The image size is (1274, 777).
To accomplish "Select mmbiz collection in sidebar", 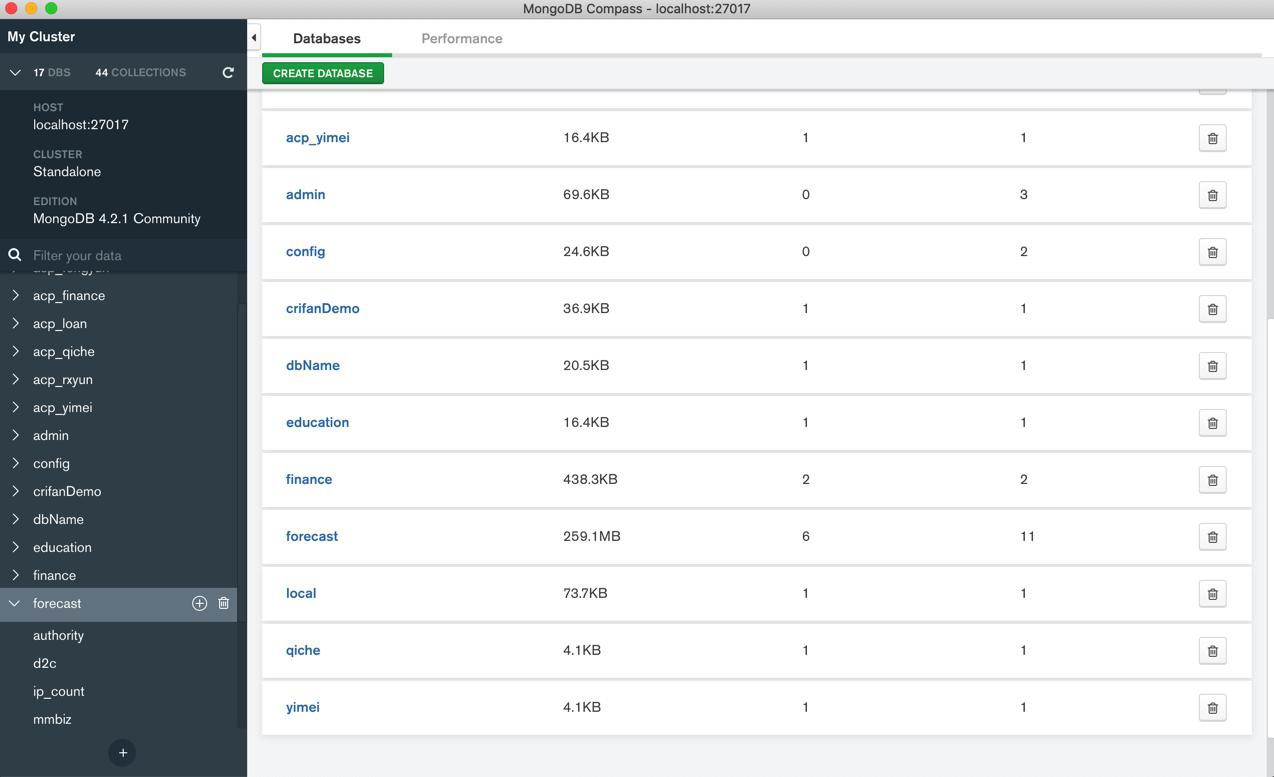I will 52,719.
